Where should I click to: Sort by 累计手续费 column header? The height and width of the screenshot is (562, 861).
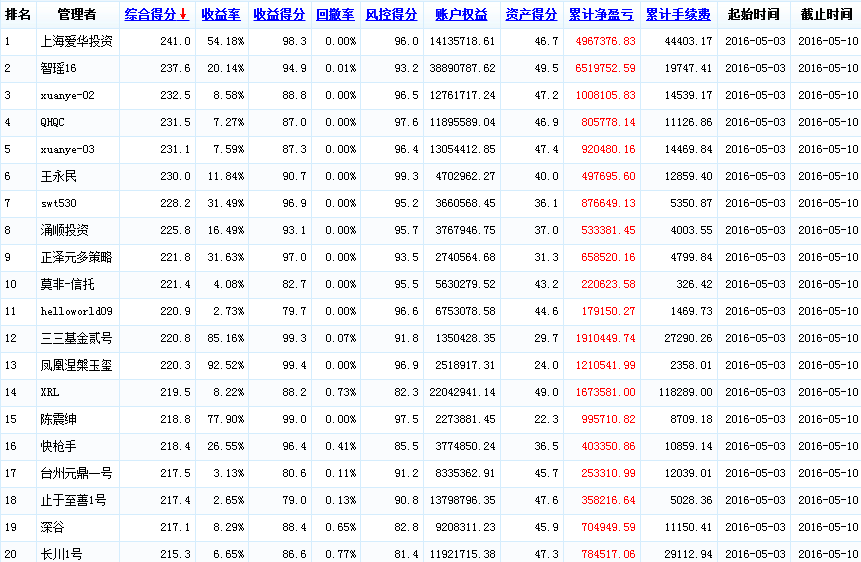tap(678, 15)
